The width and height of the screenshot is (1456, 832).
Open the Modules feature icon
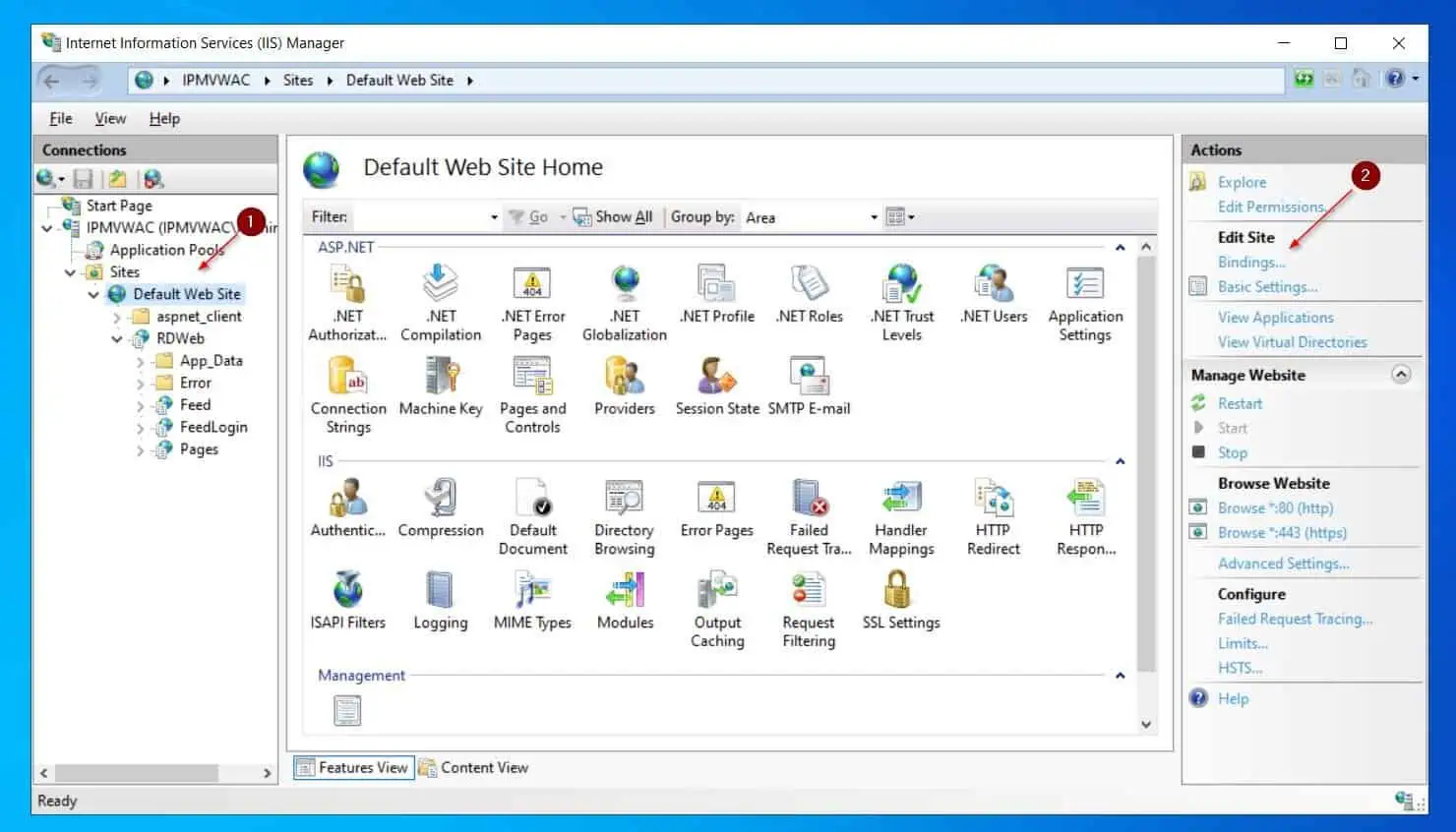[x=625, y=601]
